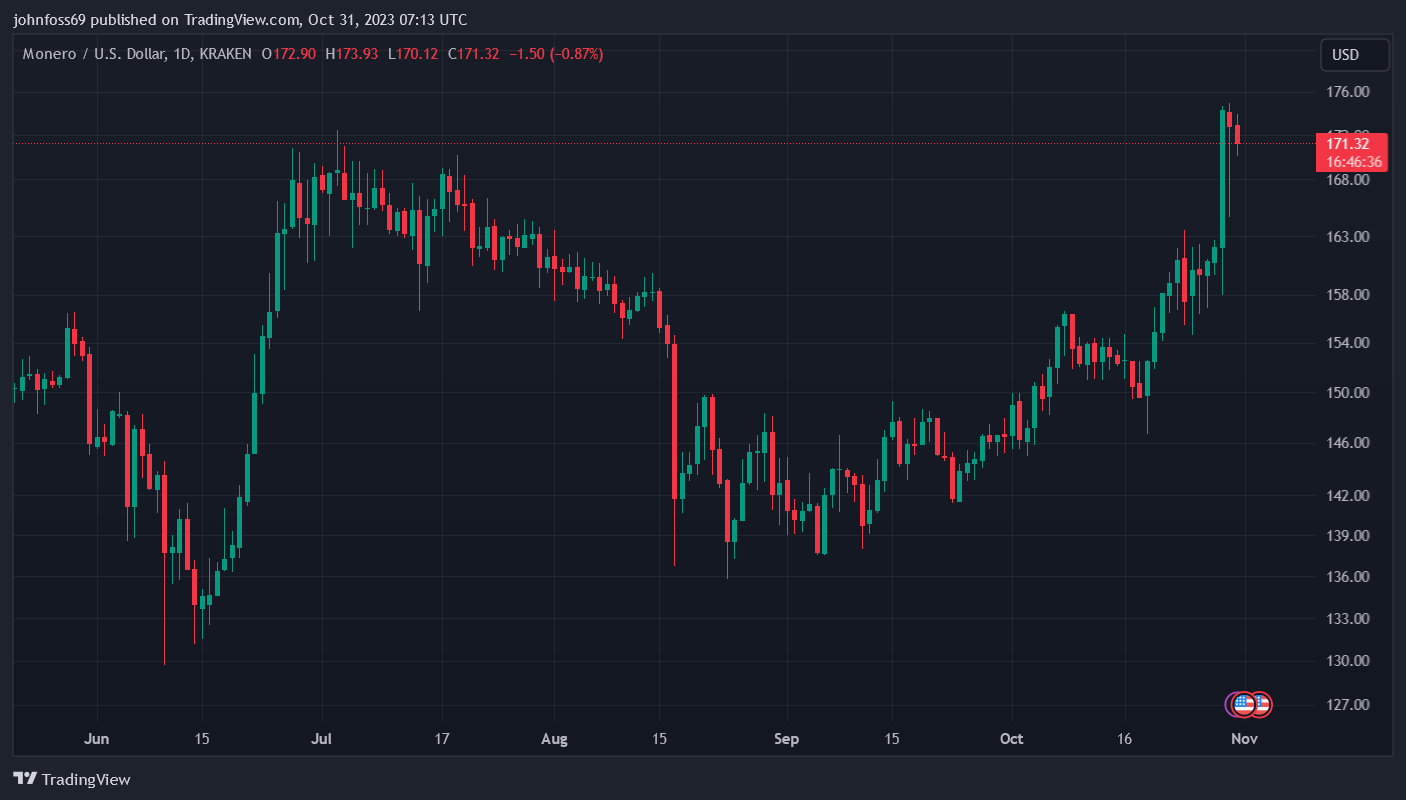Click the Nov label on time axis
The width and height of the screenshot is (1406, 800).
coord(1244,739)
